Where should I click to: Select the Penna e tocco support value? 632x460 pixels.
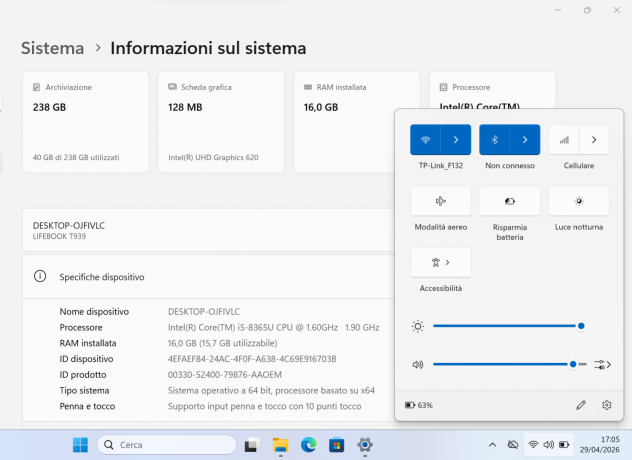264,406
